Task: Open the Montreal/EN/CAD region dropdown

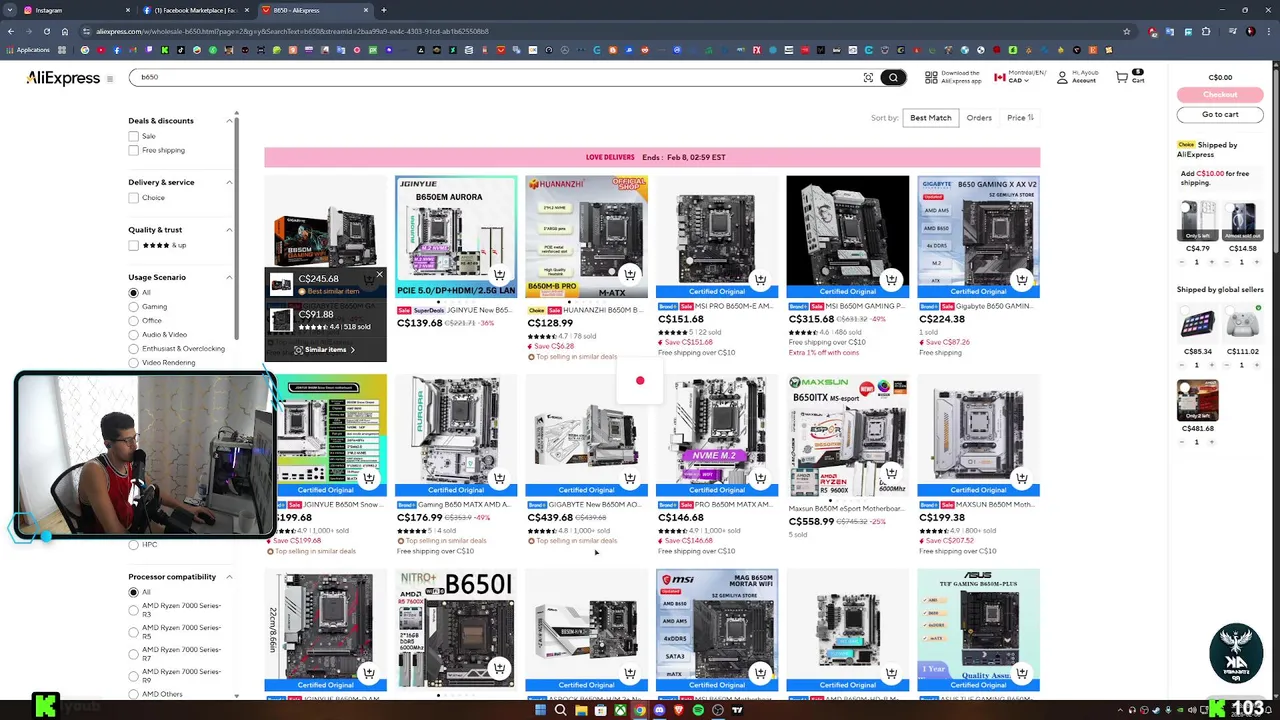Action: coord(1020,77)
